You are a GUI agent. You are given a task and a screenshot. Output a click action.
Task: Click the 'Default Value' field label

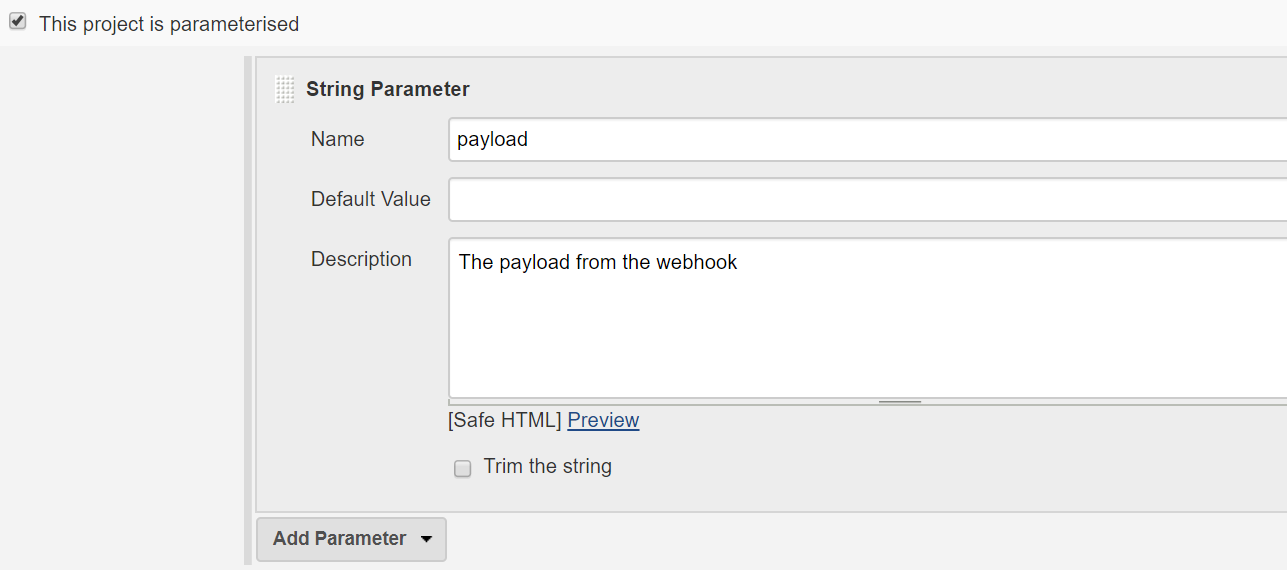[x=370, y=199]
